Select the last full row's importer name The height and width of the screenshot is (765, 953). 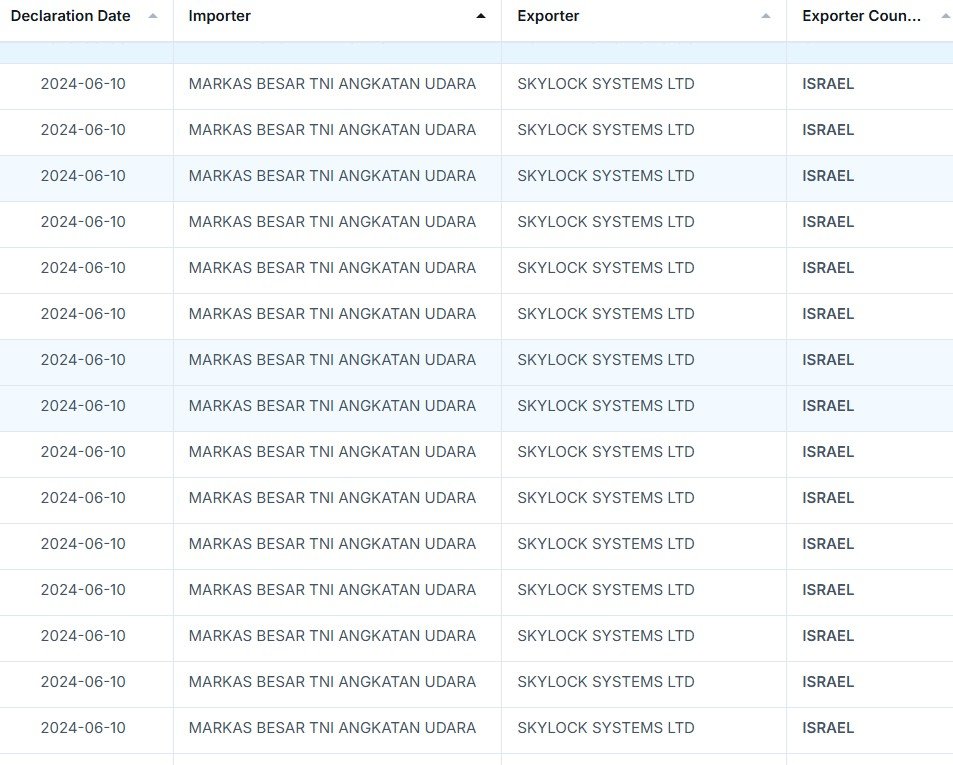point(332,728)
